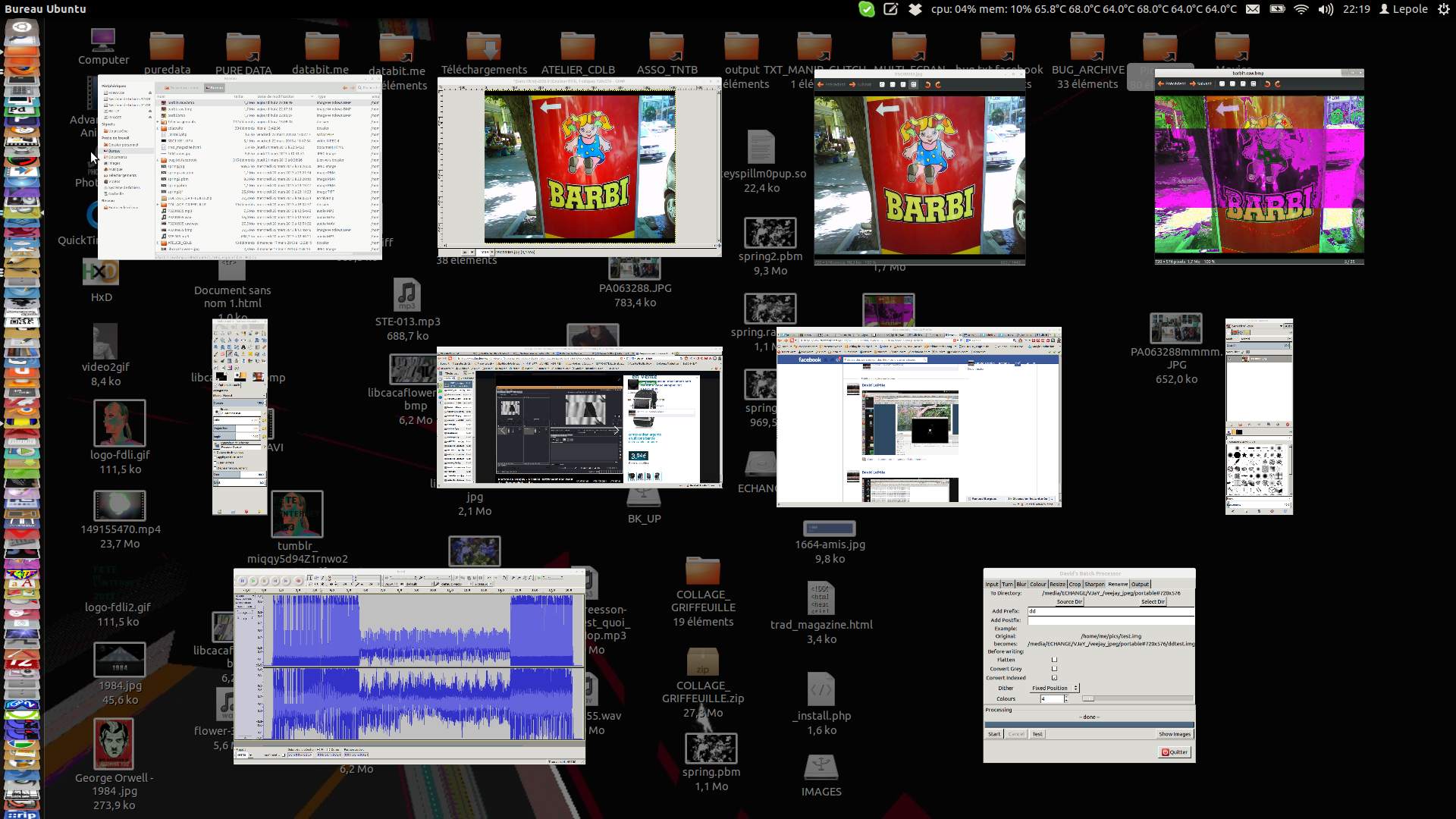Switch to the Resize tab
Screen dimensions: 1456x819
click(1057, 584)
